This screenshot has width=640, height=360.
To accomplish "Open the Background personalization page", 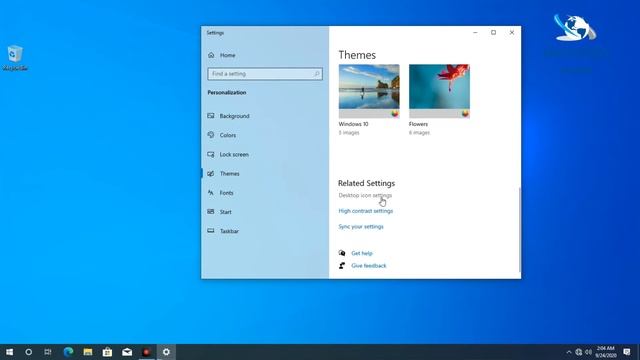I will 234,116.
